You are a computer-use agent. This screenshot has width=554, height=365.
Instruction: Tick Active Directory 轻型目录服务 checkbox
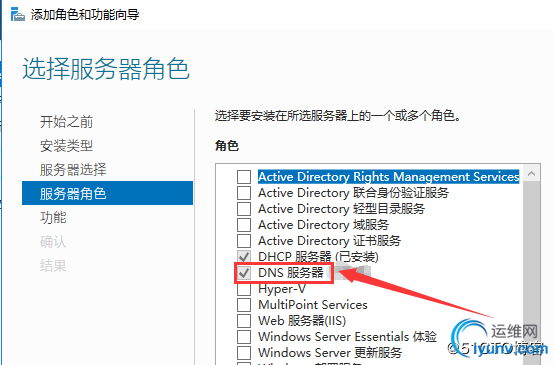coord(244,209)
